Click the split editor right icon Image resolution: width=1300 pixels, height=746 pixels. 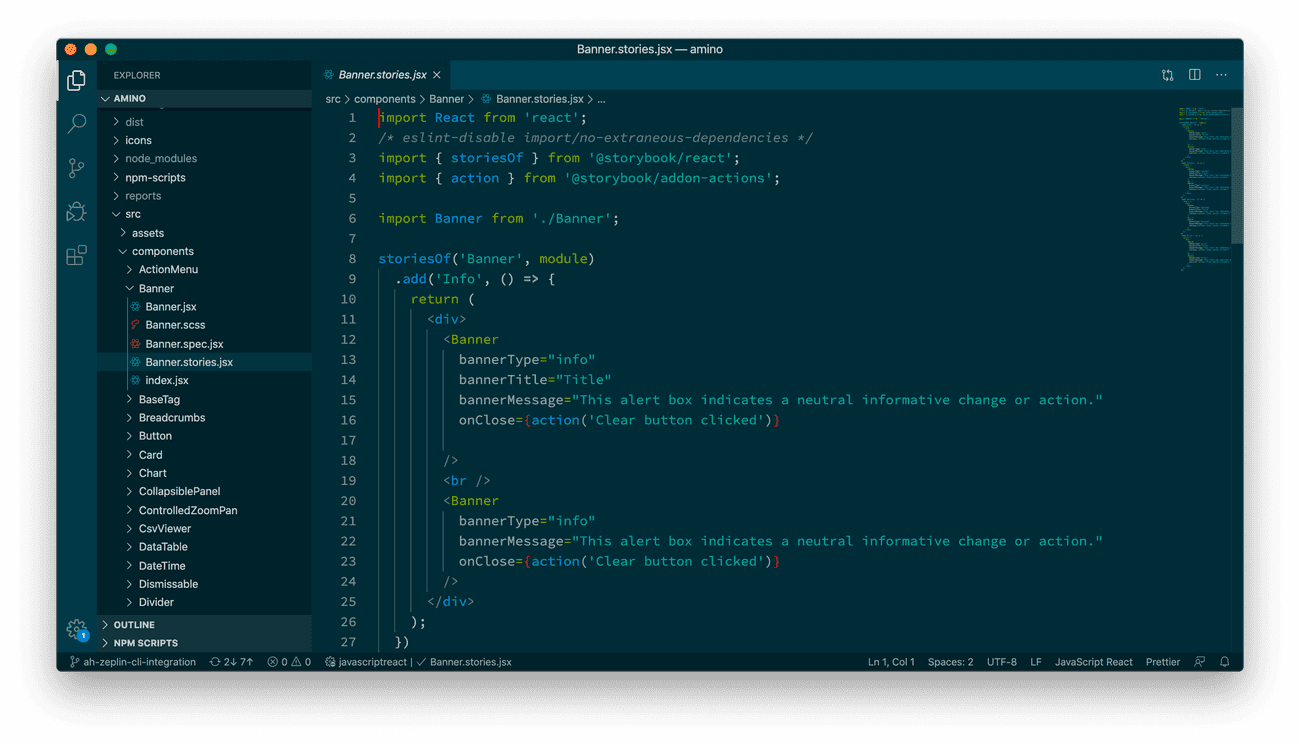click(x=1194, y=75)
